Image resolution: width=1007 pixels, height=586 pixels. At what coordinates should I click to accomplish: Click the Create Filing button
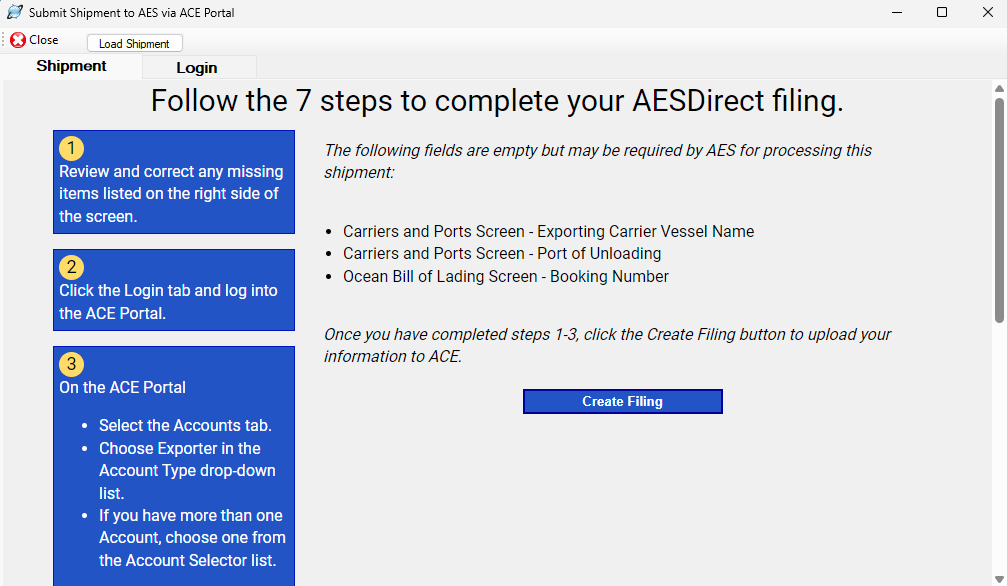(622, 401)
